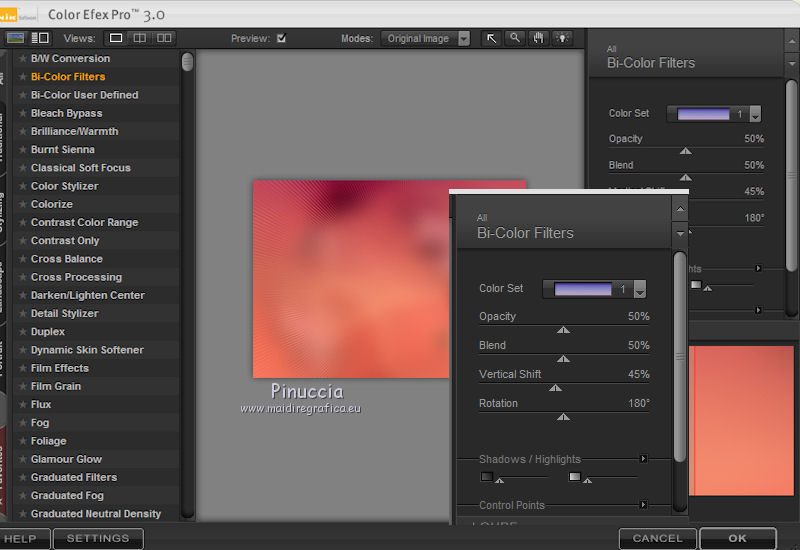
Task: Open the Color Set dropdown in the enlarged panel
Action: 640,289
